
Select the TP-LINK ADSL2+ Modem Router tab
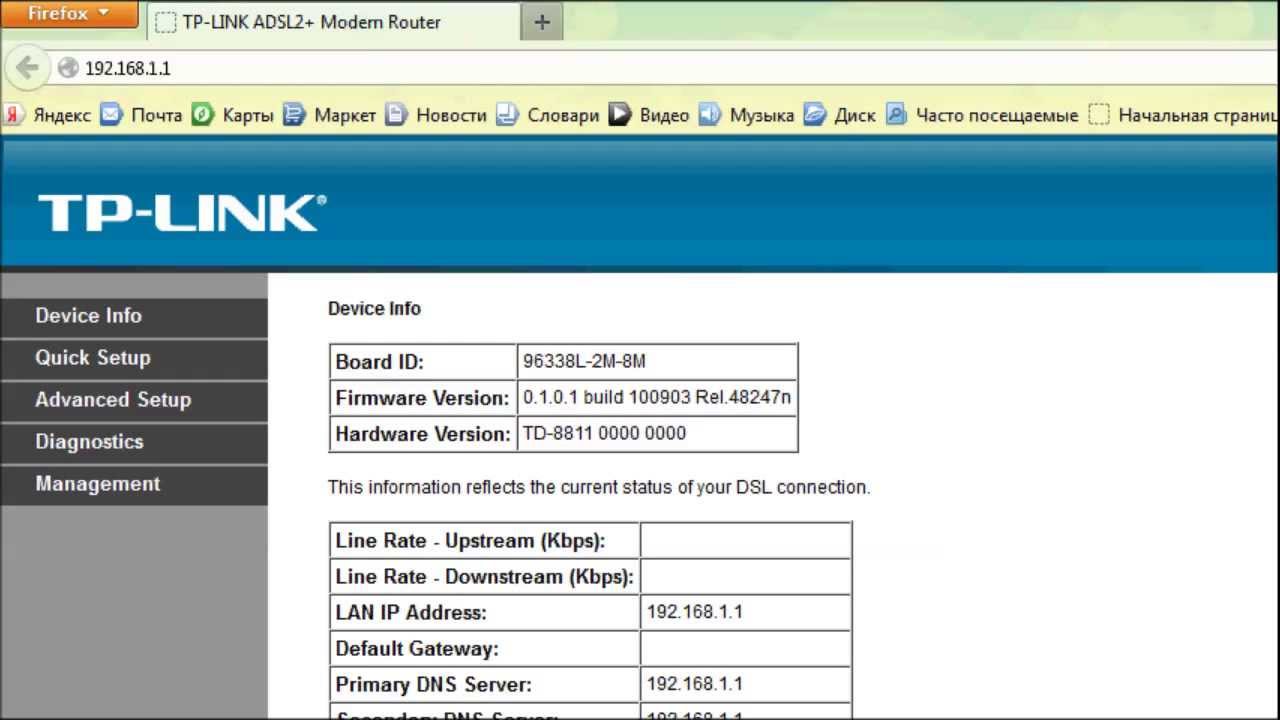click(332, 22)
